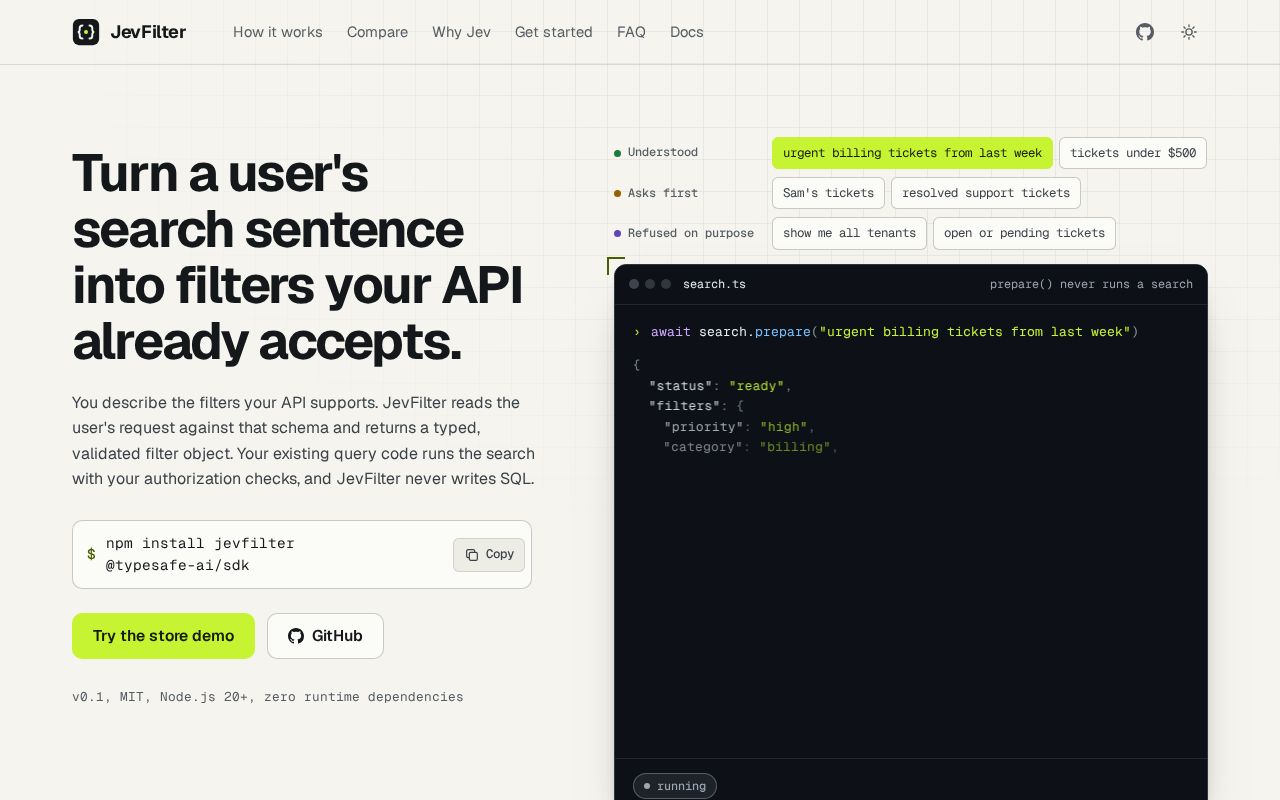Open the GitHub button below install command
The height and width of the screenshot is (800, 1280).
coord(325,636)
